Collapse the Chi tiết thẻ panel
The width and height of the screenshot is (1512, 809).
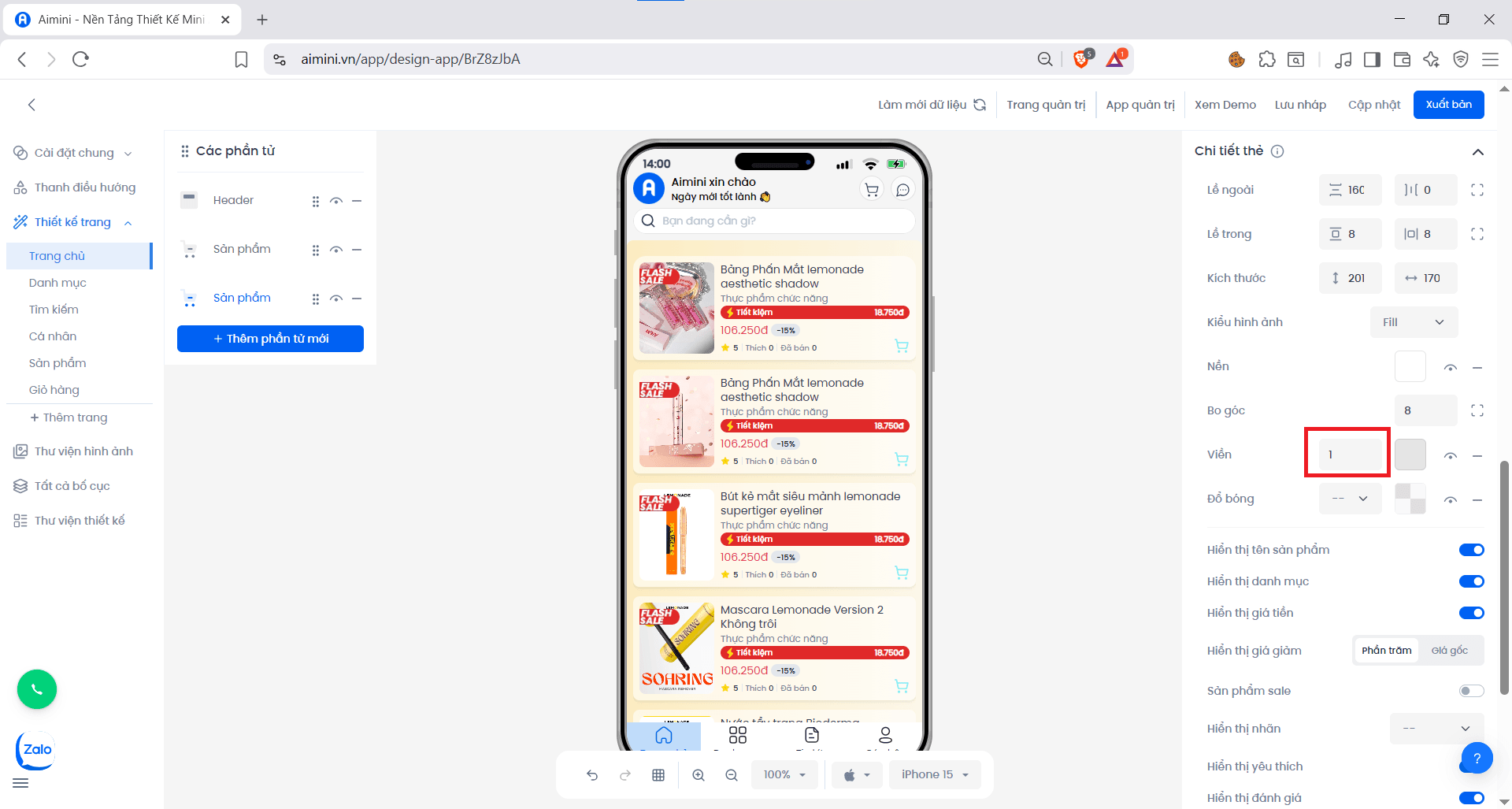tap(1477, 151)
